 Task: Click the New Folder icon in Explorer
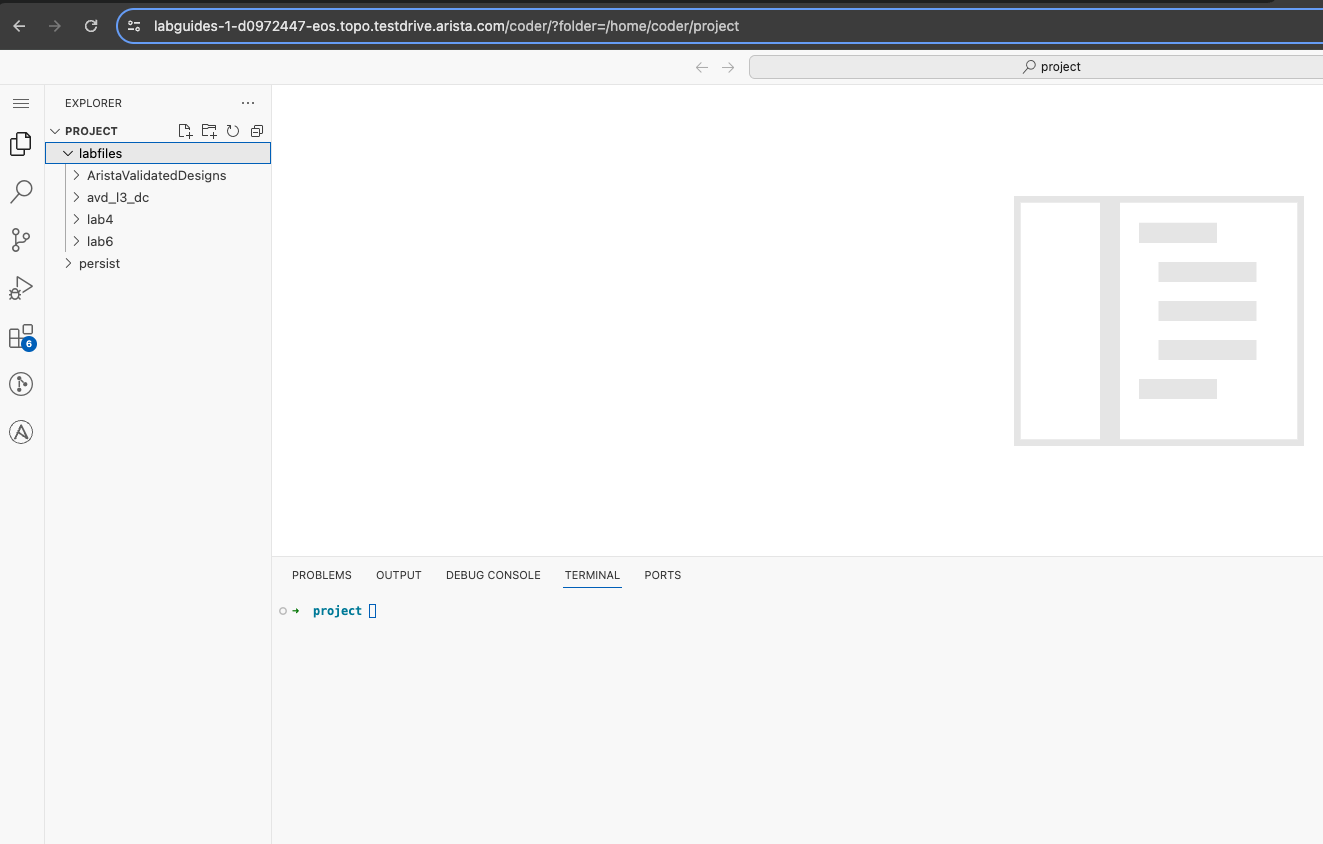point(209,131)
